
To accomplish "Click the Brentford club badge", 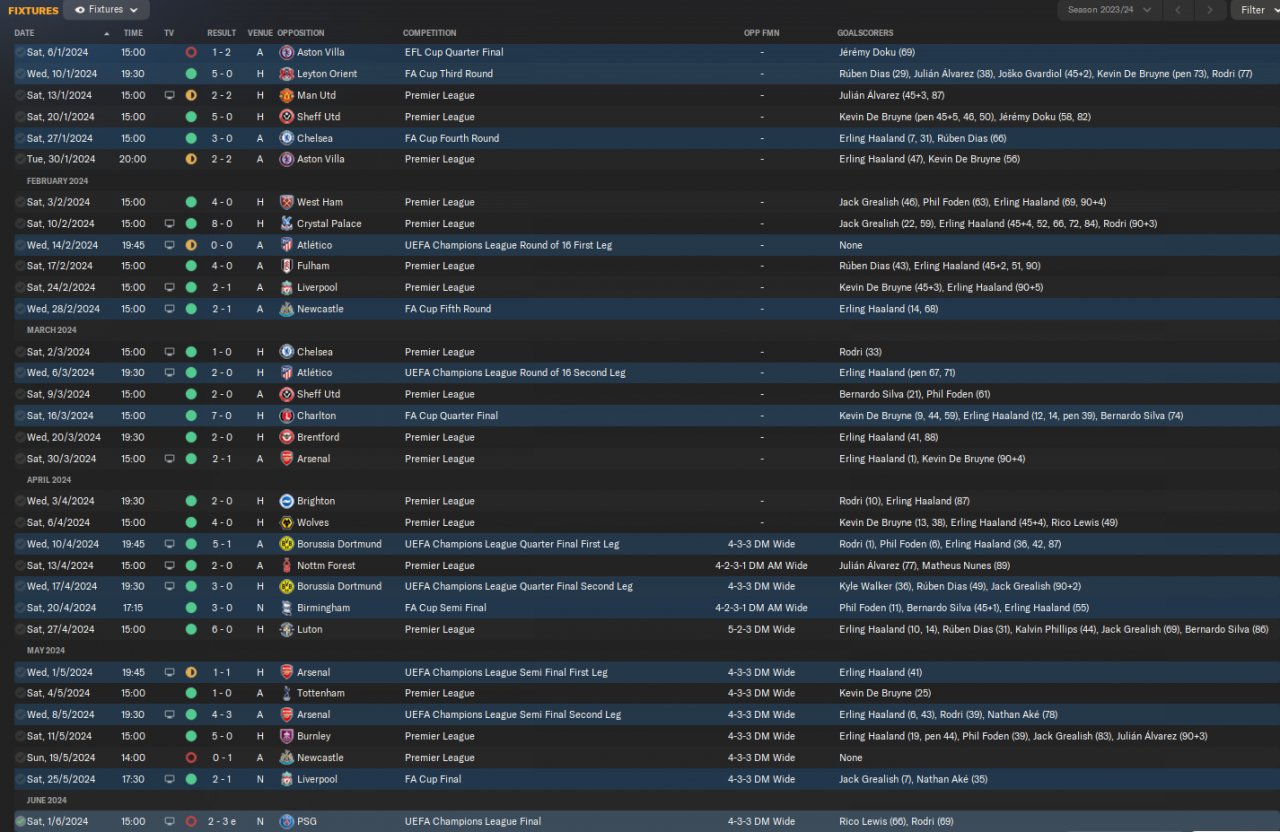I will point(287,437).
